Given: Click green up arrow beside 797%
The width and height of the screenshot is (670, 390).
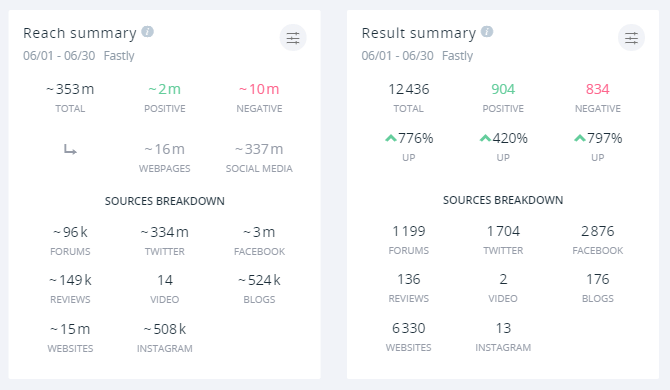Looking at the screenshot, I should [x=579, y=138].
